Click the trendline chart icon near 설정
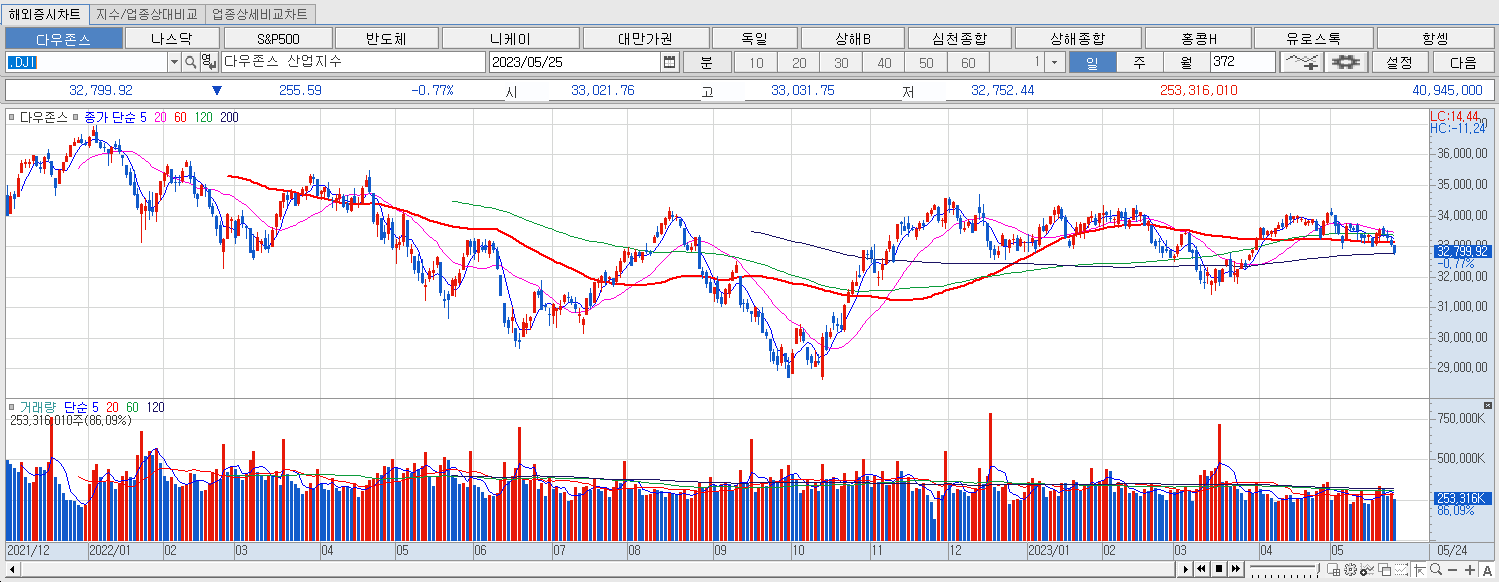Viewport: 1499px width, 582px height. pos(1303,61)
